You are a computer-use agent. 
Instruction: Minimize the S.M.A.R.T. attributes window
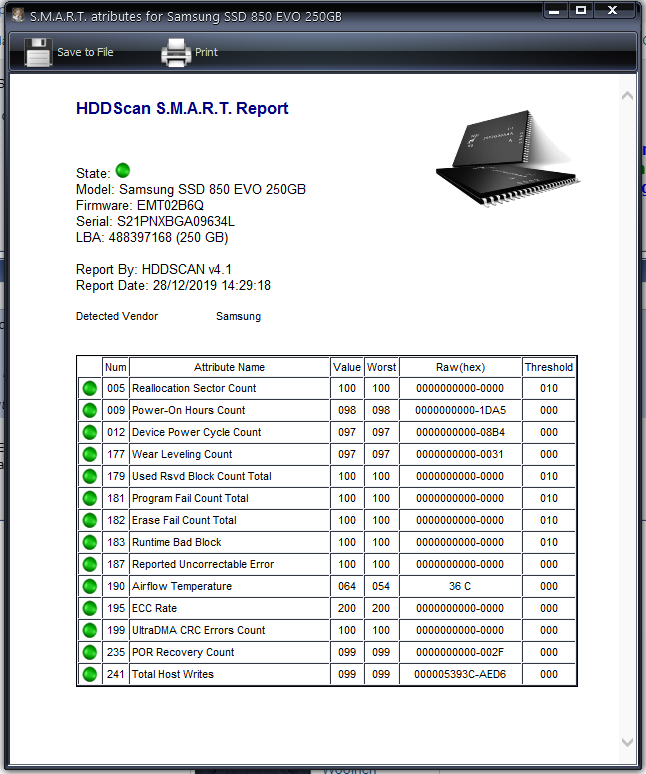[x=554, y=11]
